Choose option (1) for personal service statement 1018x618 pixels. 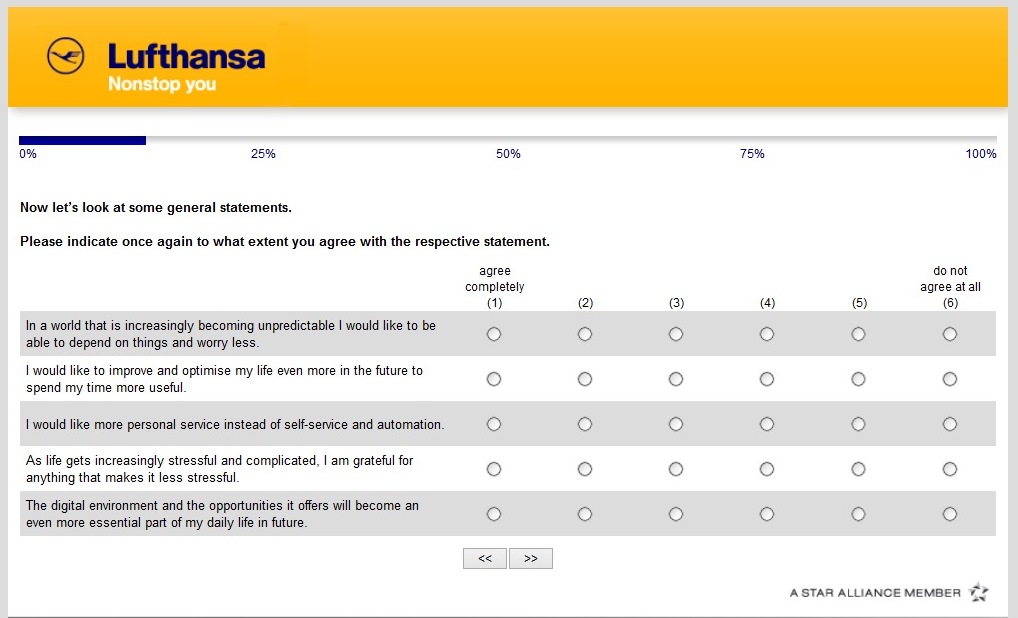point(494,424)
